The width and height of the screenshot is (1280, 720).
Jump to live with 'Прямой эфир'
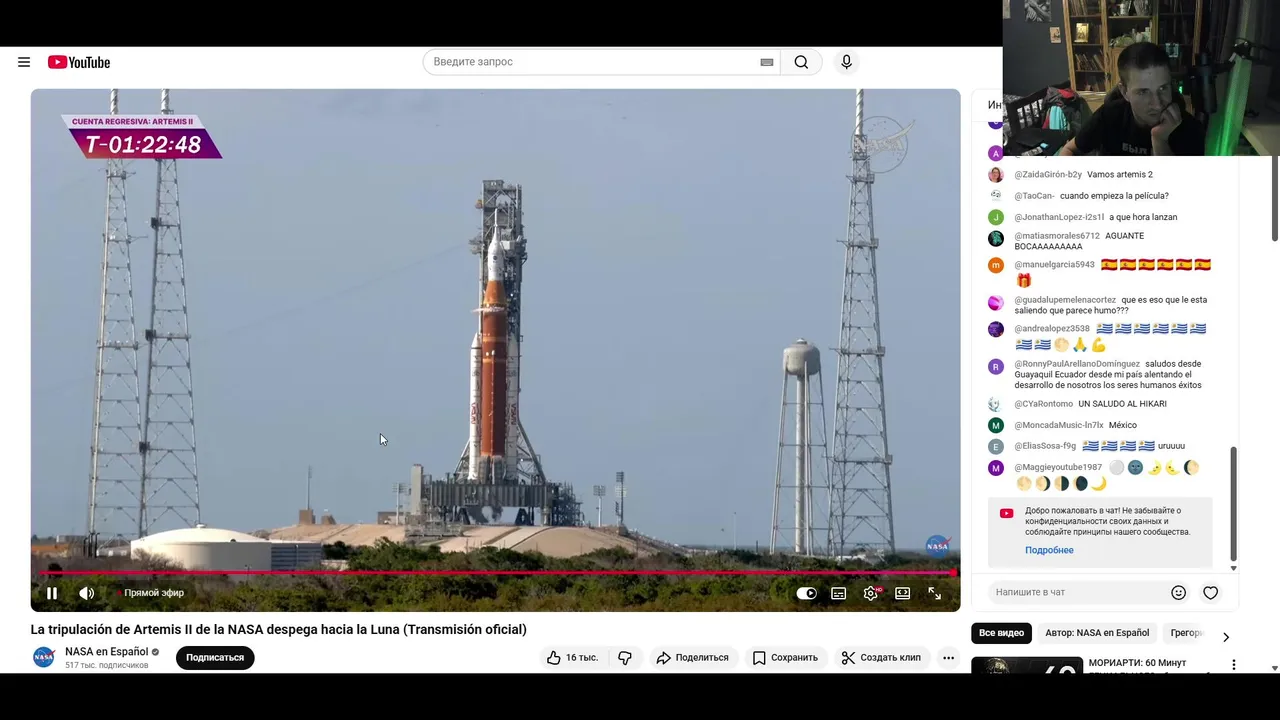[153, 593]
